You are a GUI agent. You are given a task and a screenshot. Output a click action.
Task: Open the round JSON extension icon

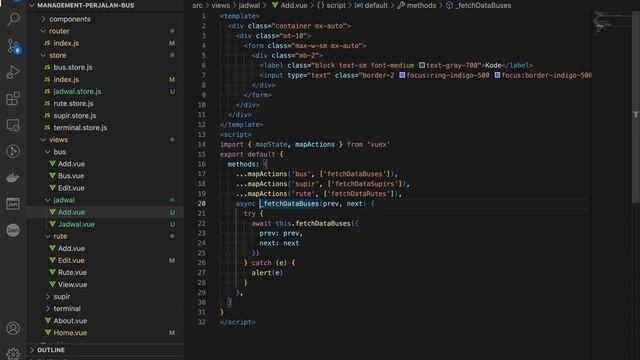[x=13, y=230]
